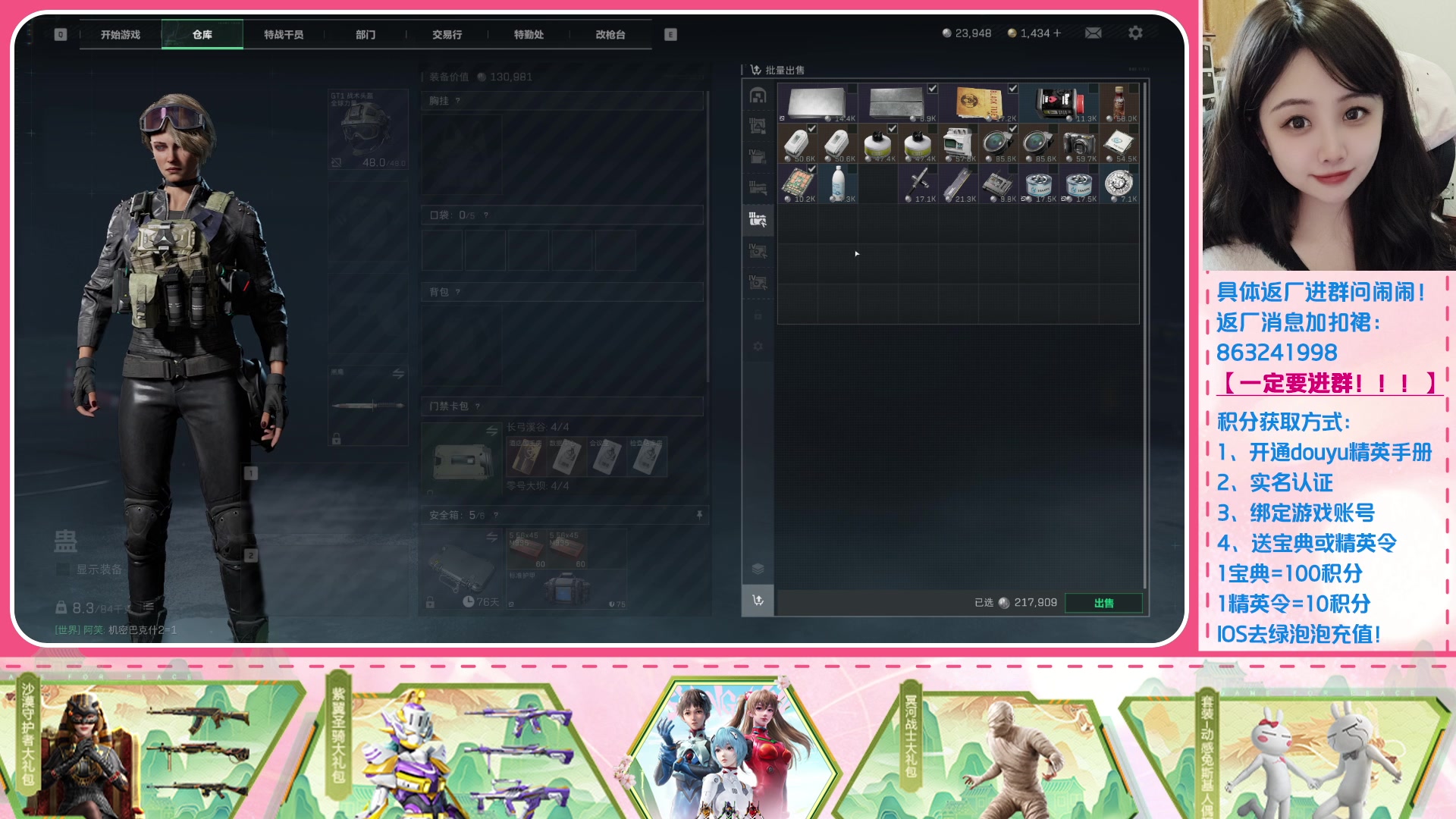Open the 特战干员 tab

click(284, 34)
